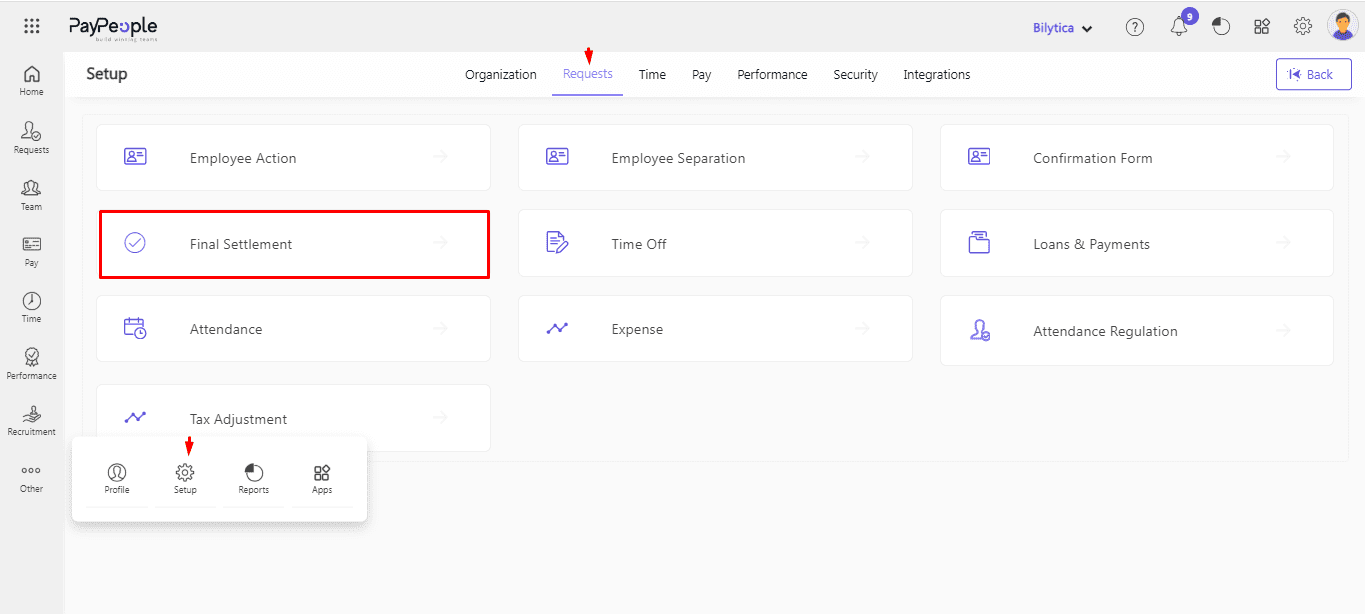Viewport: 1365px width, 614px height.
Task: Open the help question mark icon
Action: click(x=1134, y=28)
